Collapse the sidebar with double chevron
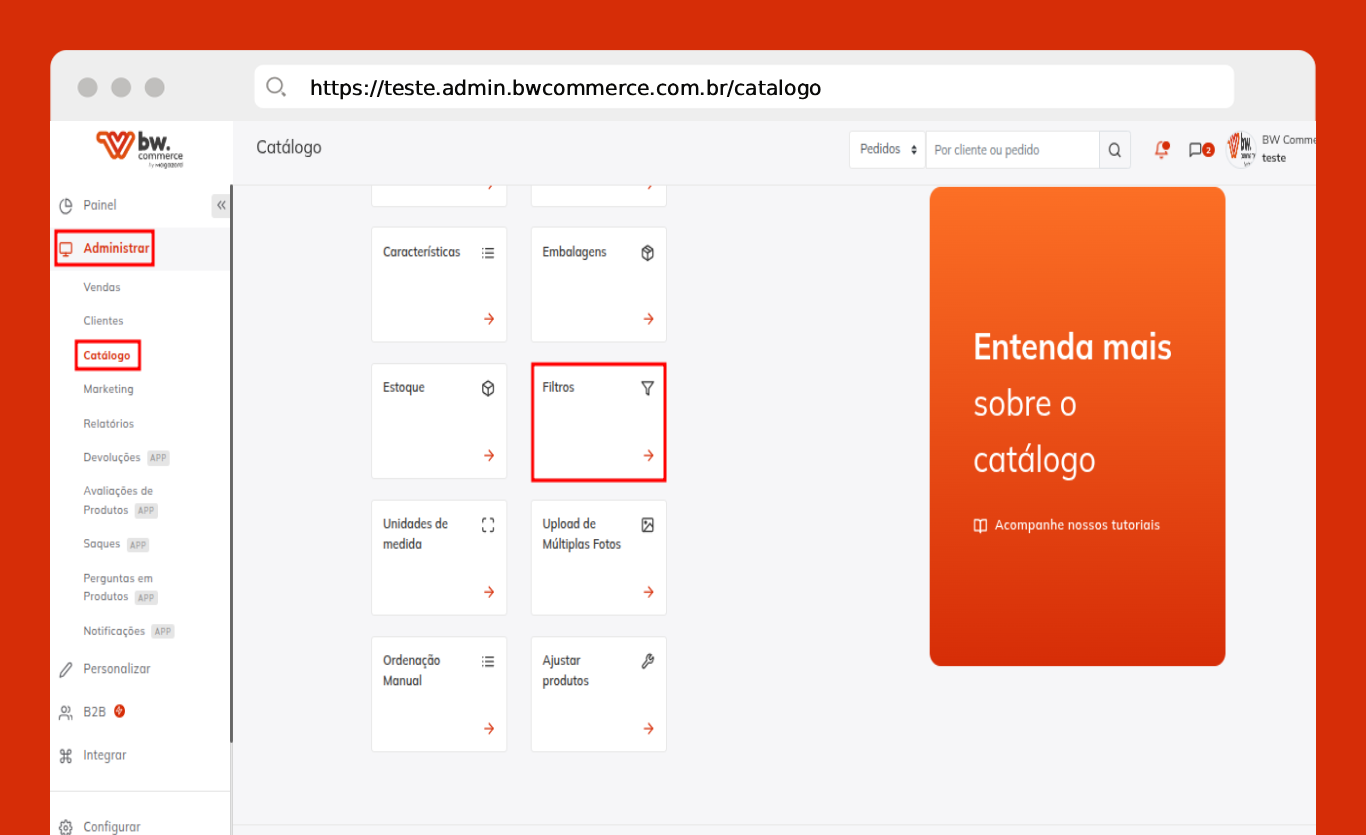1366x835 pixels. click(221, 205)
